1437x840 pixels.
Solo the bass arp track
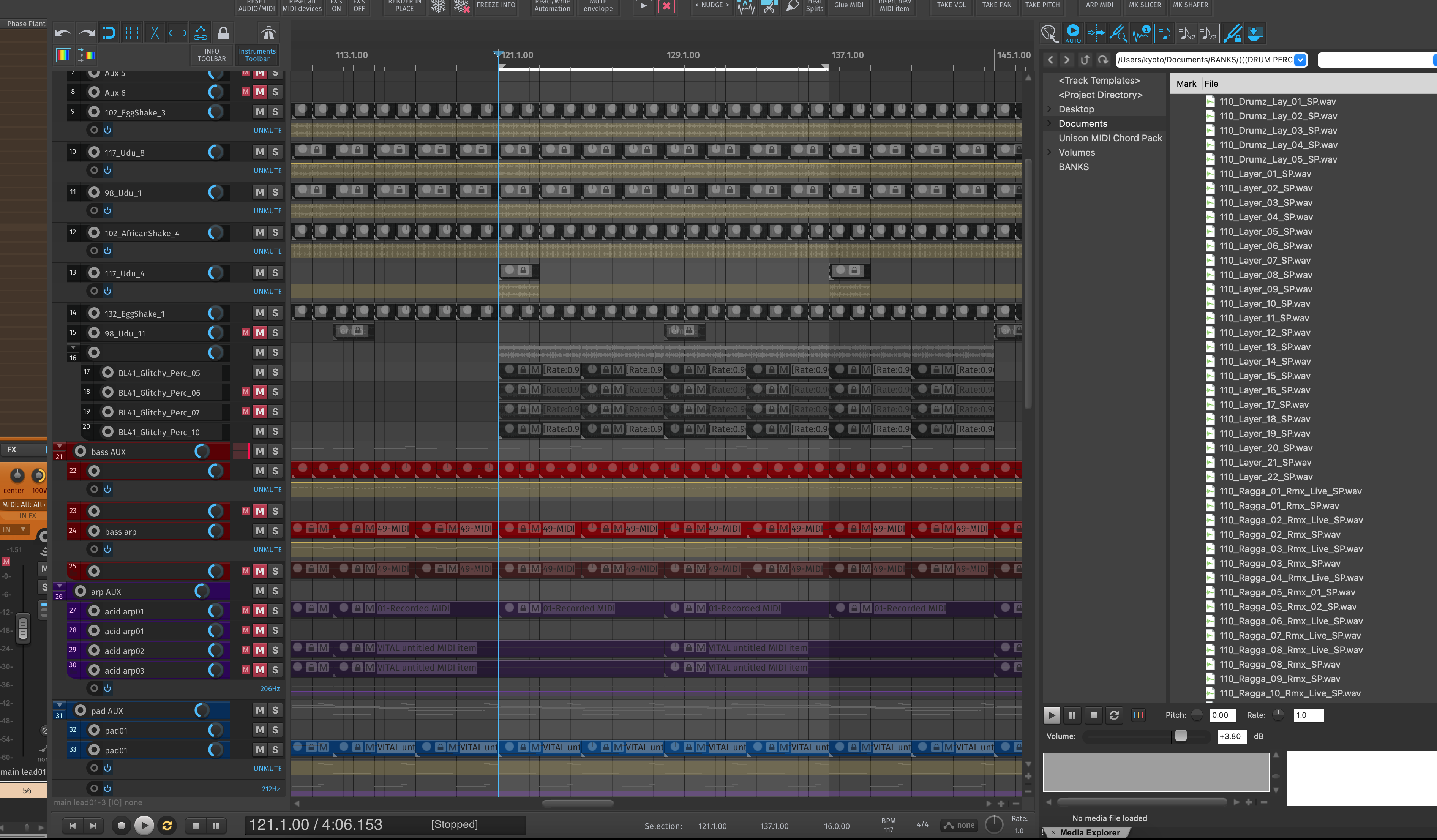(x=275, y=531)
